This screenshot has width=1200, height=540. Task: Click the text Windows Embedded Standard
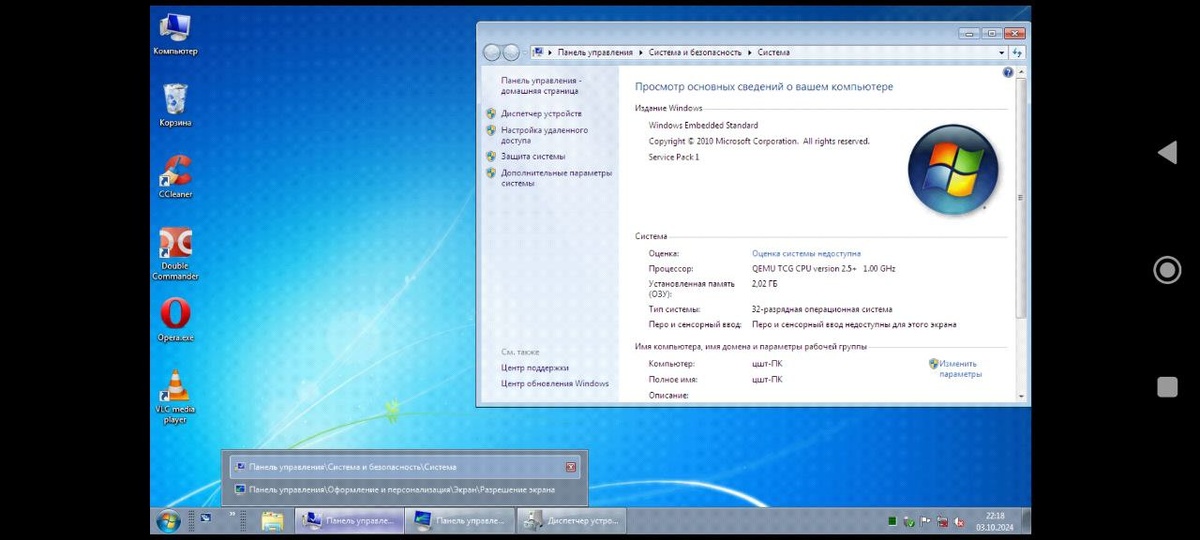[x=703, y=126]
